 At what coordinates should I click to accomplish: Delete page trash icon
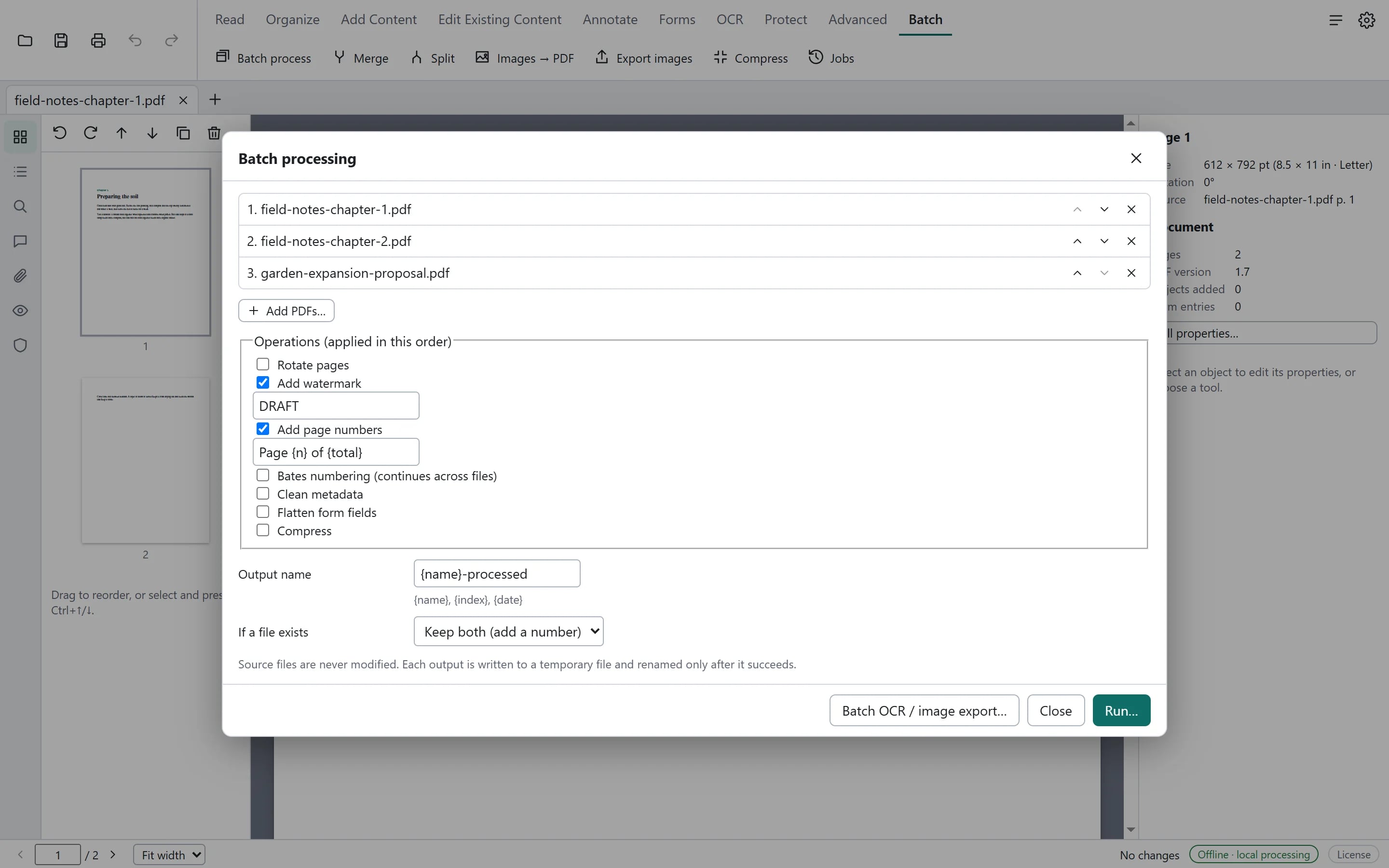pos(214,133)
